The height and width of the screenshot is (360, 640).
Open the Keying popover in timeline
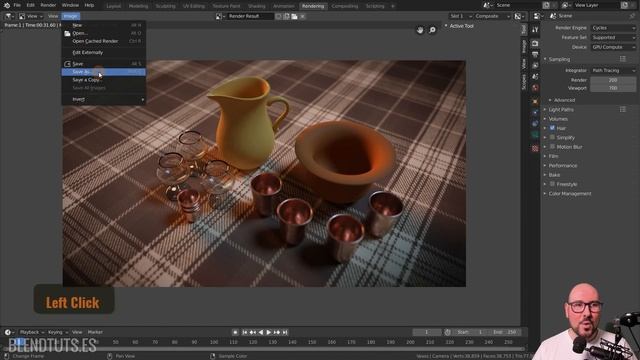pos(57,332)
